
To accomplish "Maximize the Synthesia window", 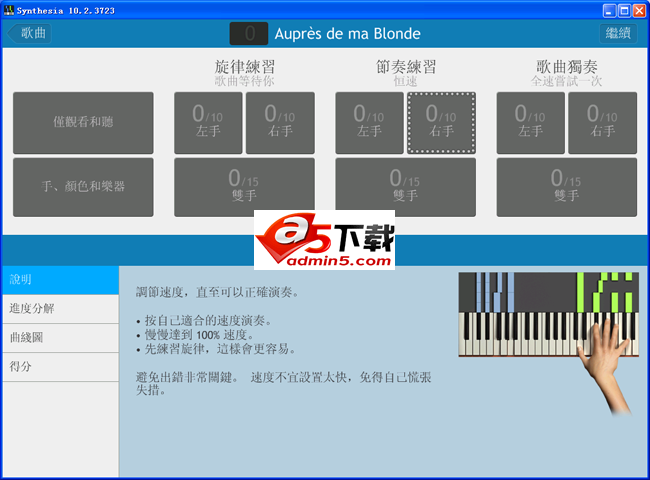I will click(624, 10).
